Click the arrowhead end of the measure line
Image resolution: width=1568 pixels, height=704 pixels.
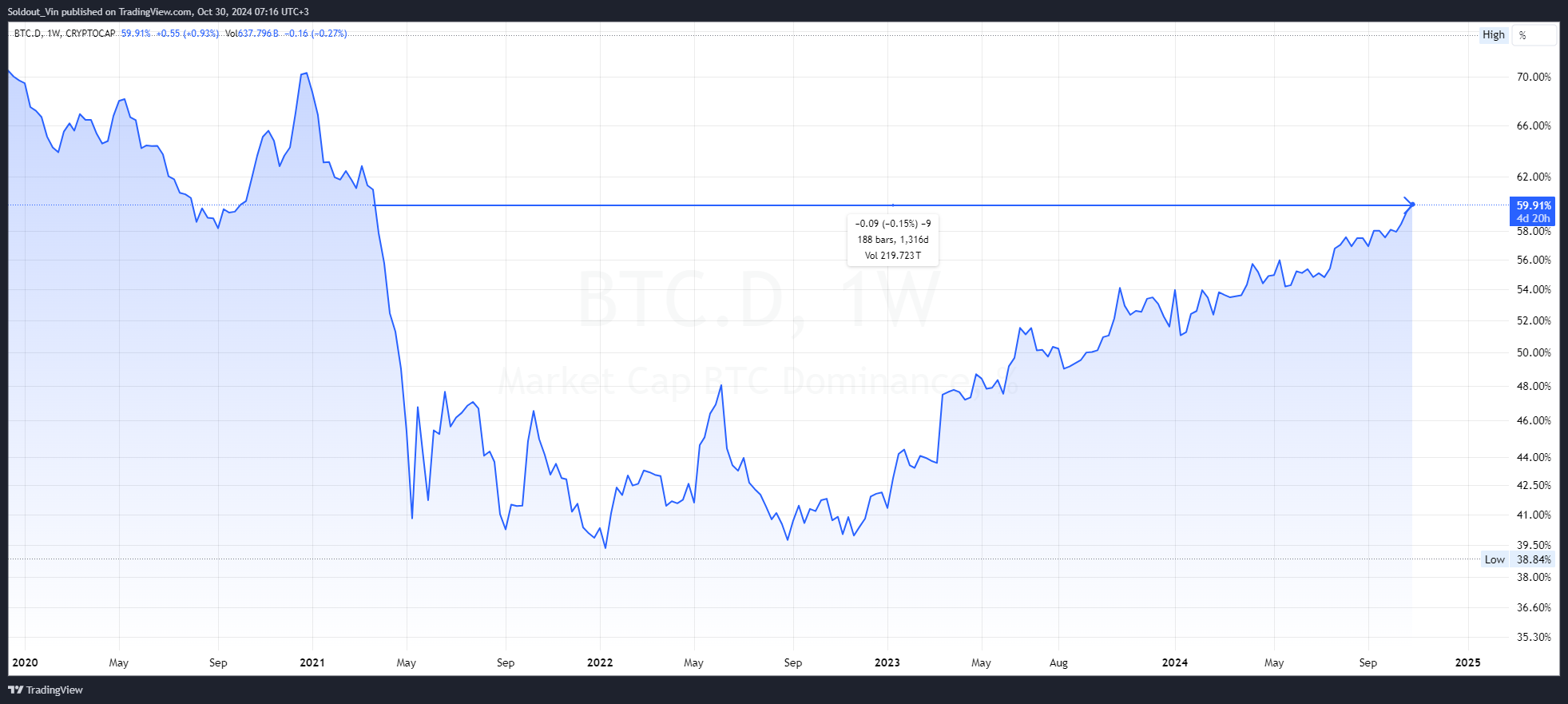1411,205
